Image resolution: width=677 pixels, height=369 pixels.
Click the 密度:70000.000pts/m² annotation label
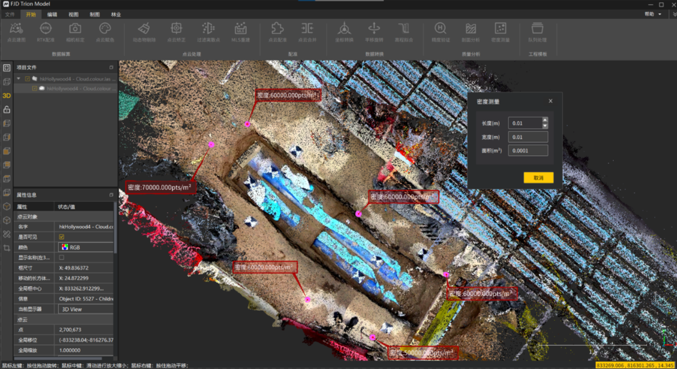[160, 187]
